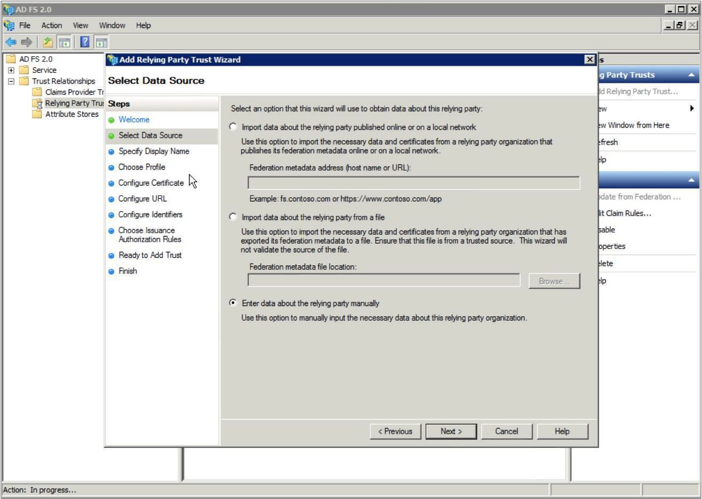Click the Finish step

(x=128, y=271)
